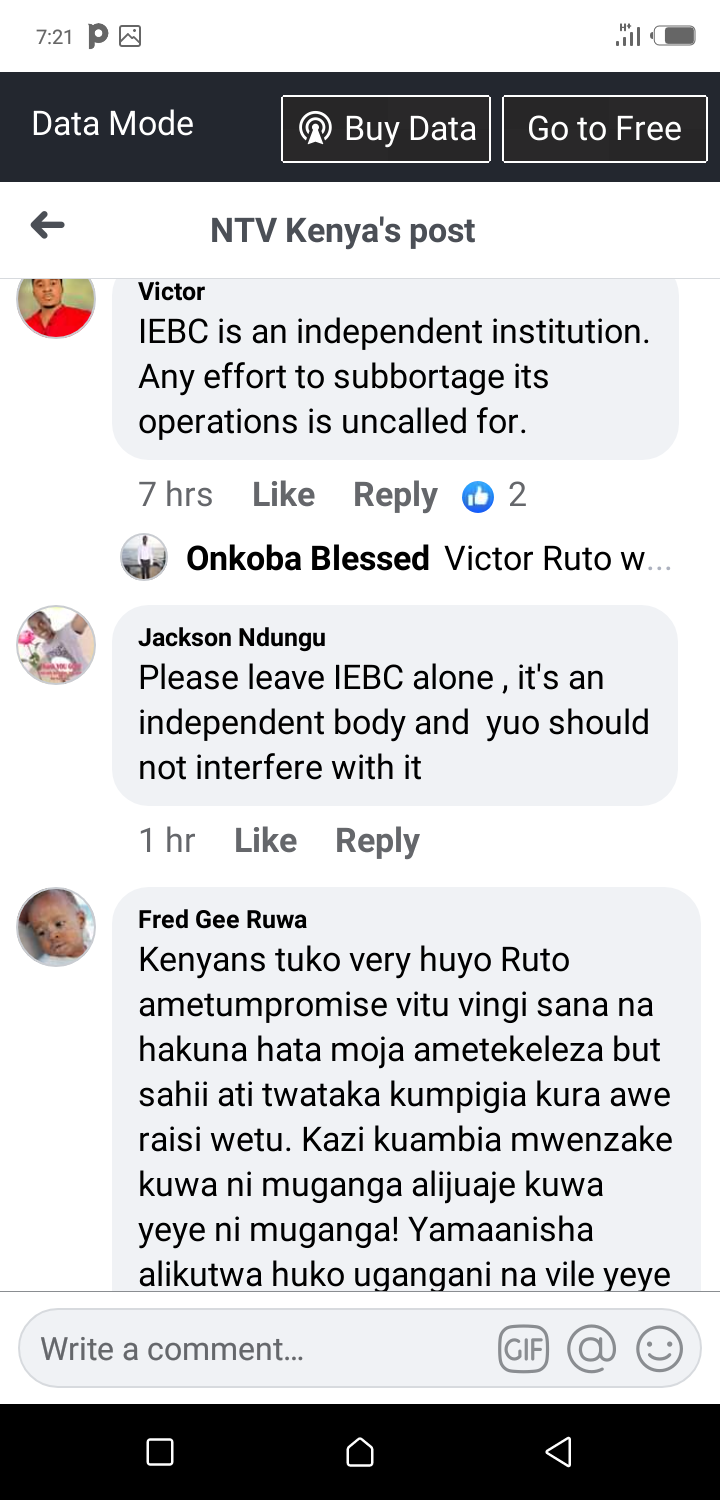Tap the Android recent apps square icon
Image resolution: width=720 pixels, height=1500 pixels.
tap(160, 1452)
